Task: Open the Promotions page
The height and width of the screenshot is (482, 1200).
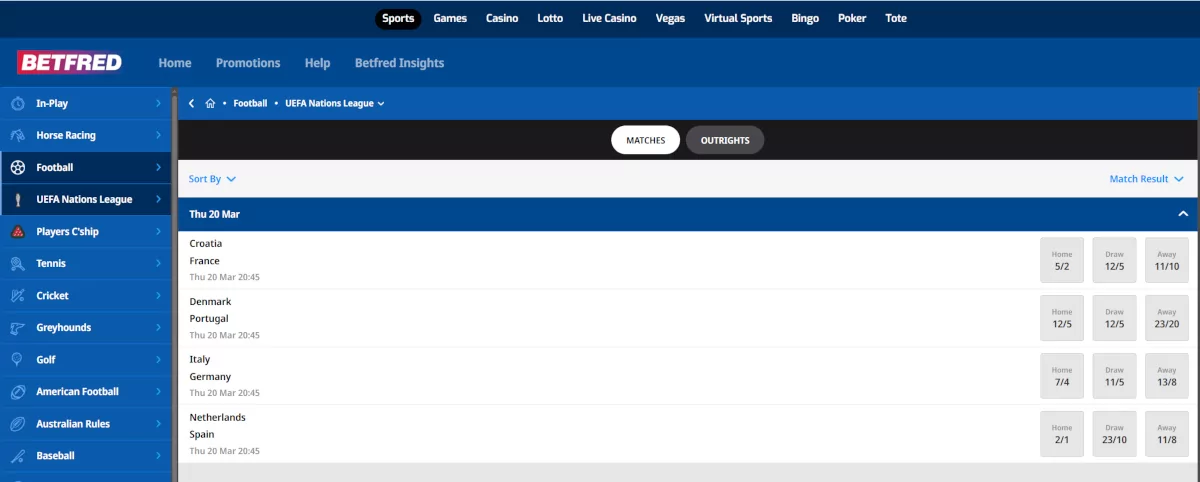Action: (x=248, y=63)
